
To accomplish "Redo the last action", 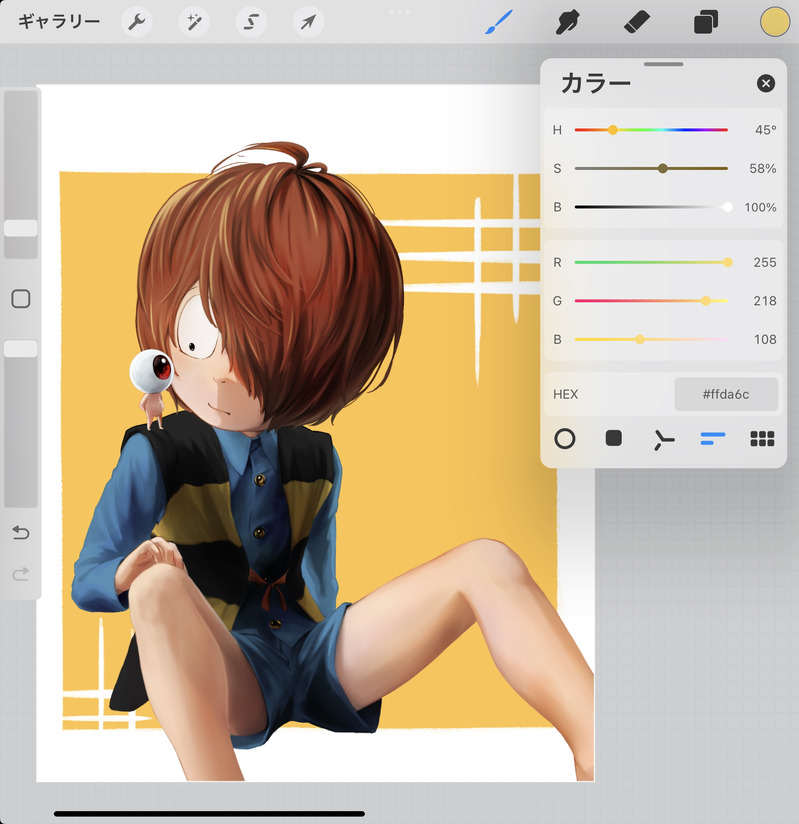I will pos(21,574).
